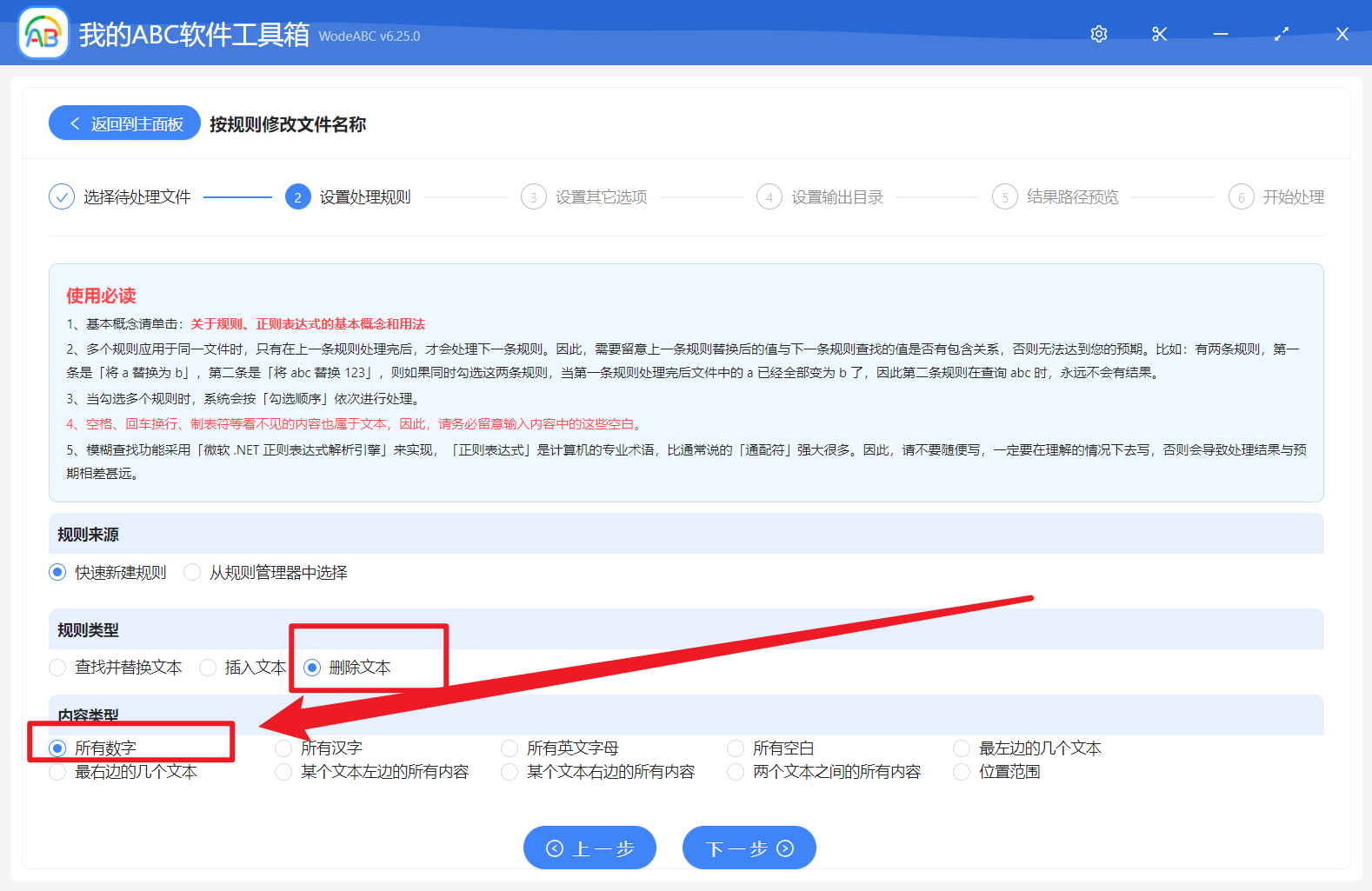Image resolution: width=1372 pixels, height=891 pixels.
Task: Open link 关于规则、正则表达式的基本概念和用法
Action: tap(308, 324)
